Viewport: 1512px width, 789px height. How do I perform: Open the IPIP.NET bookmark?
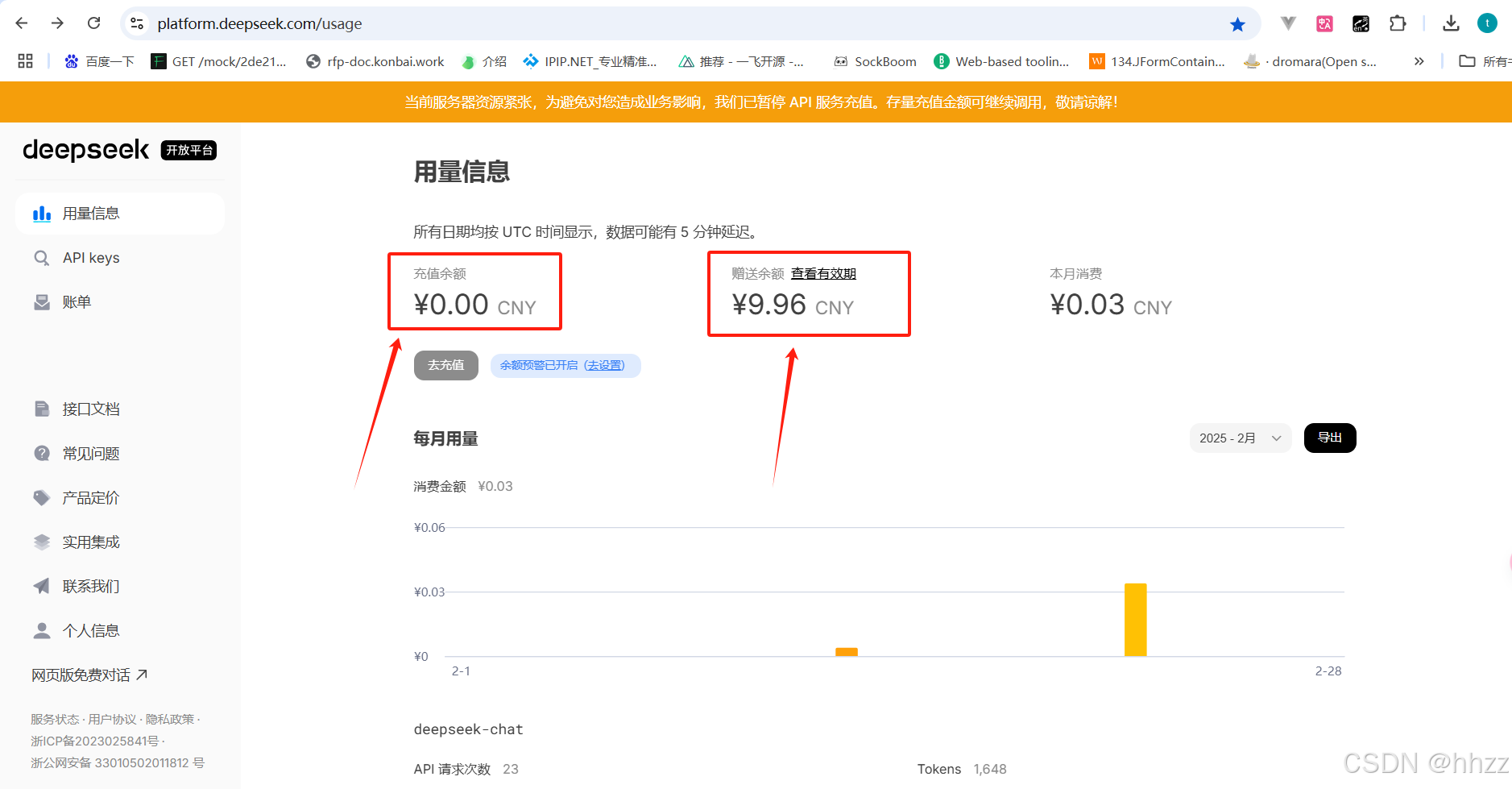[590, 61]
